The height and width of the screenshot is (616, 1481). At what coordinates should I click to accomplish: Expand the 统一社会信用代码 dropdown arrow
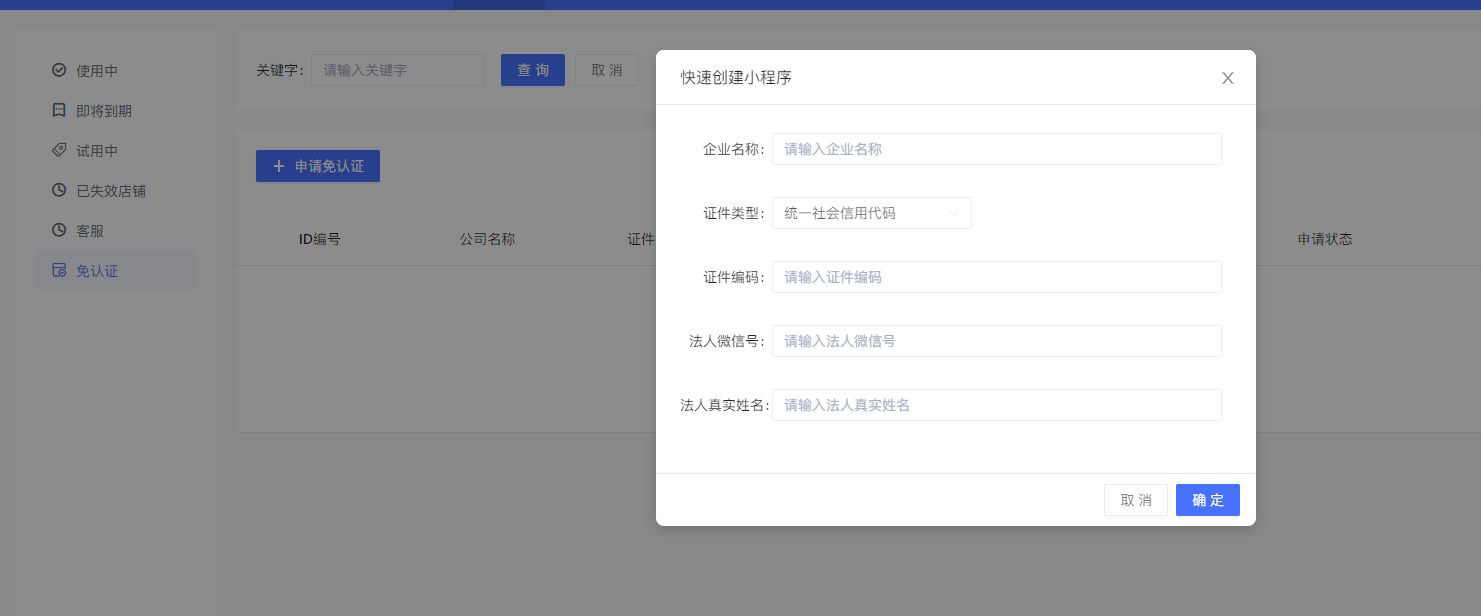954,213
